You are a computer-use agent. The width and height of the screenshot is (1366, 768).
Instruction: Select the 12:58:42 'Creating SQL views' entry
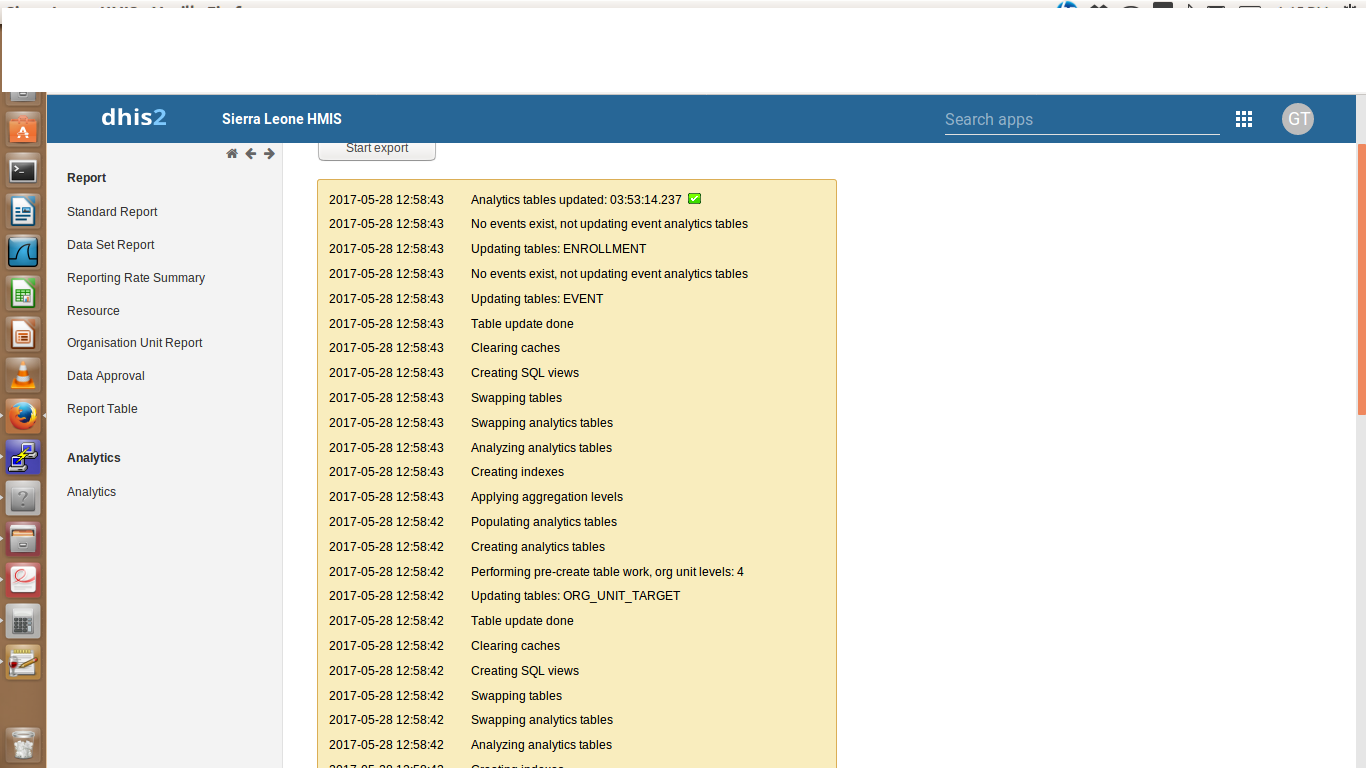[525, 671]
